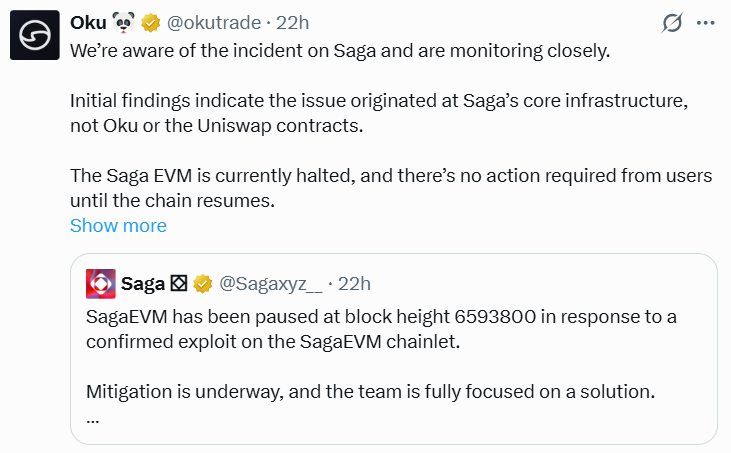Image resolution: width=731 pixels, height=453 pixels.
Task: Open the quoted SagaEVM paused tweet text
Action: tap(380, 330)
